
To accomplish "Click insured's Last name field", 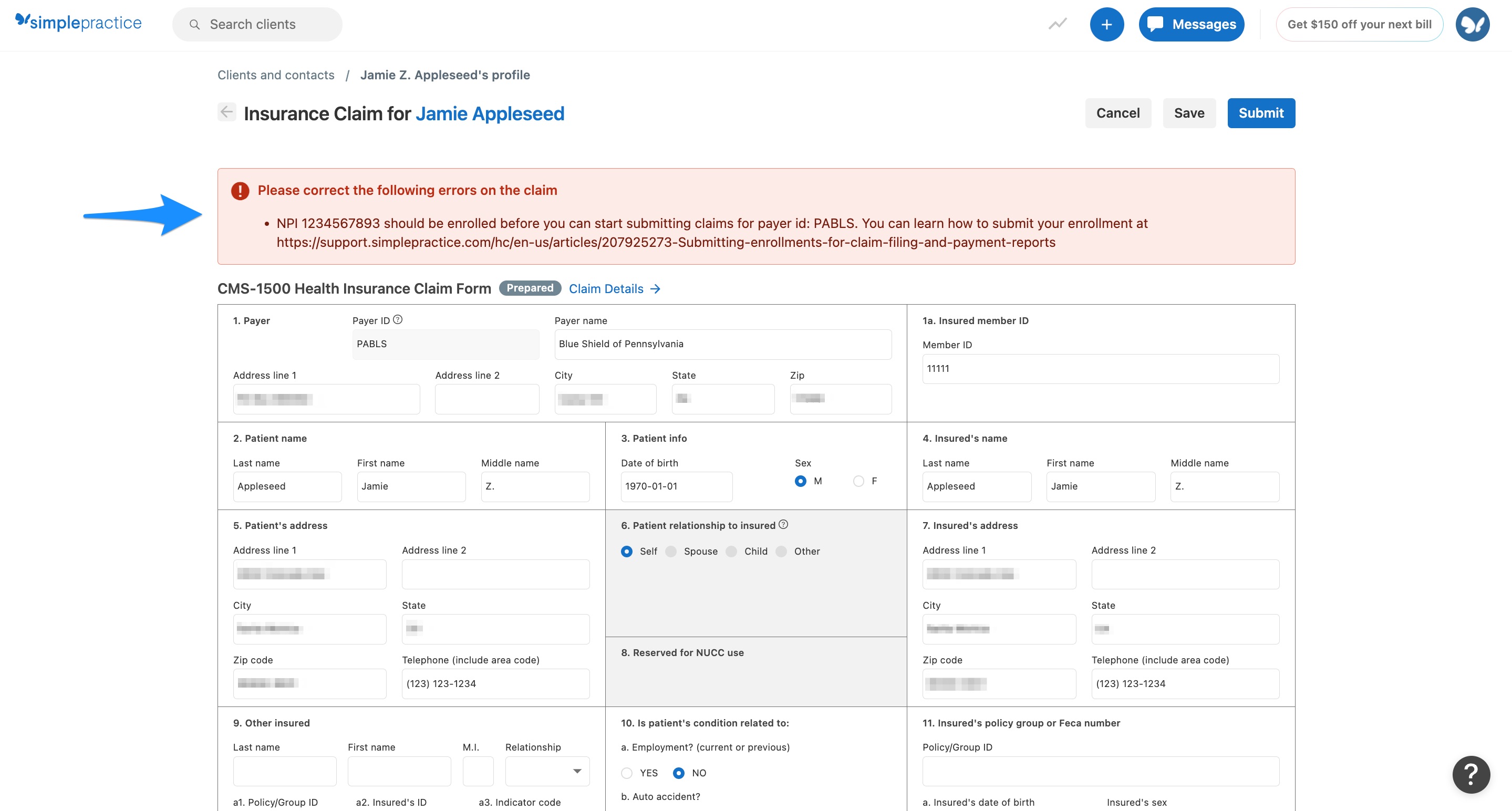I will (x=977, y=486).
